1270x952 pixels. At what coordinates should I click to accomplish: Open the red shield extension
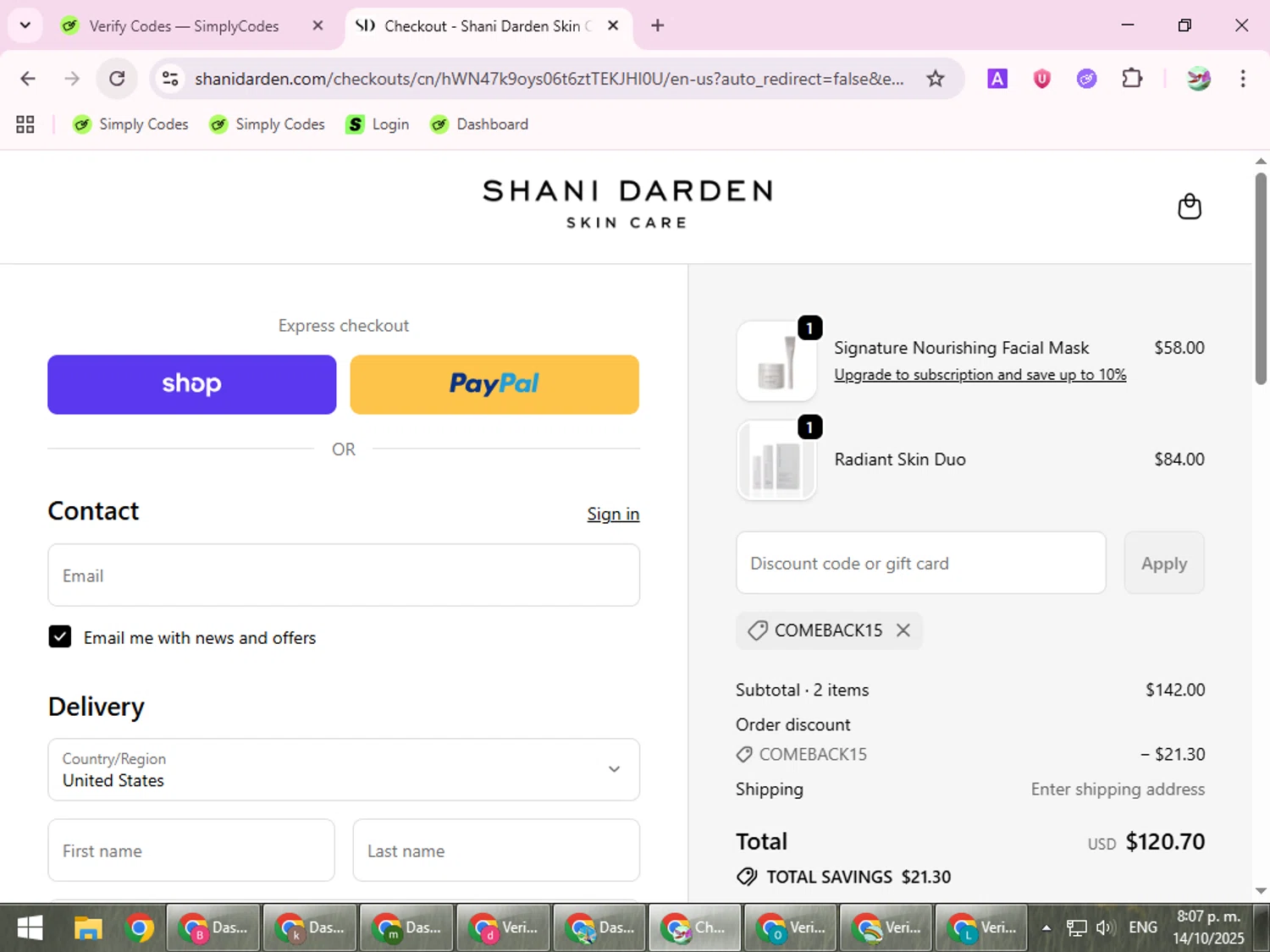[1042, 79]
